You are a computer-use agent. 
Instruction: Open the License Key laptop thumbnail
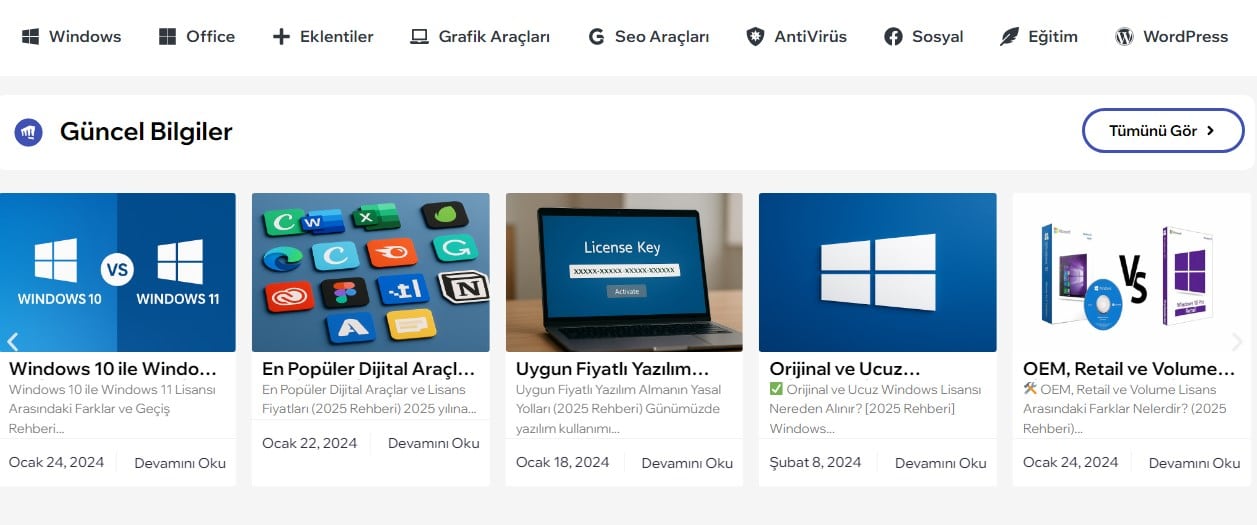pos(624,272)
